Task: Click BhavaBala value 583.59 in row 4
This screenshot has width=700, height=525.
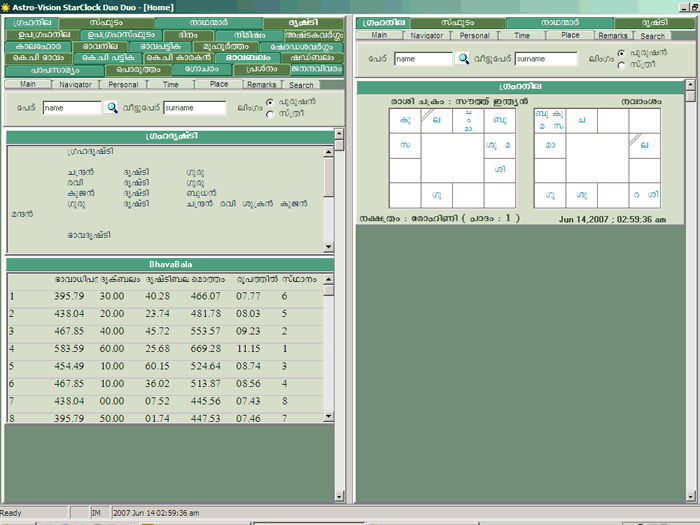Action: point(69,349)
